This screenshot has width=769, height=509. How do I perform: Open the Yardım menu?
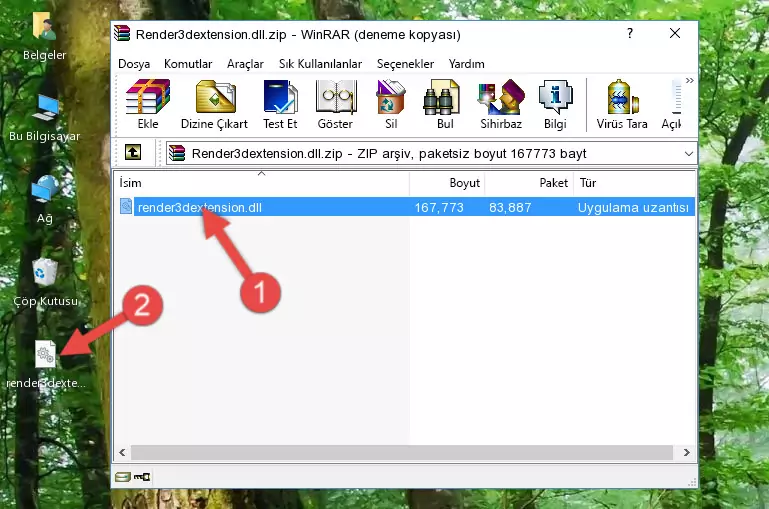(466, 64)
